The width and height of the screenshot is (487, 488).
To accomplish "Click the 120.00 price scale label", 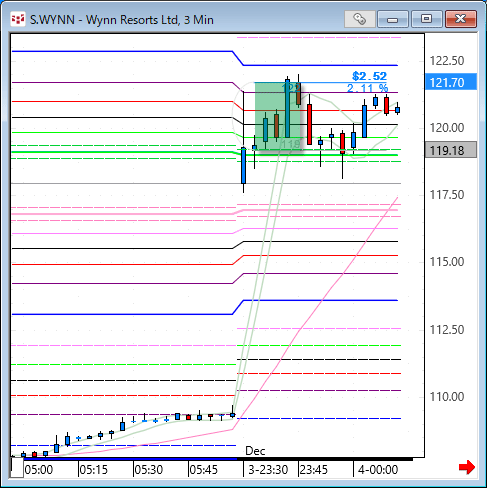I will tap(447, 128).
